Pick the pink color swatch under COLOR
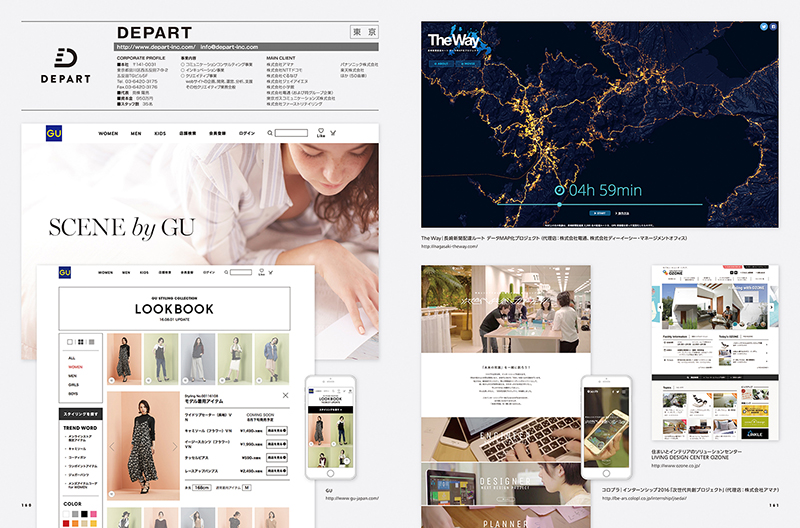The image size is (800, 528). 93,514
